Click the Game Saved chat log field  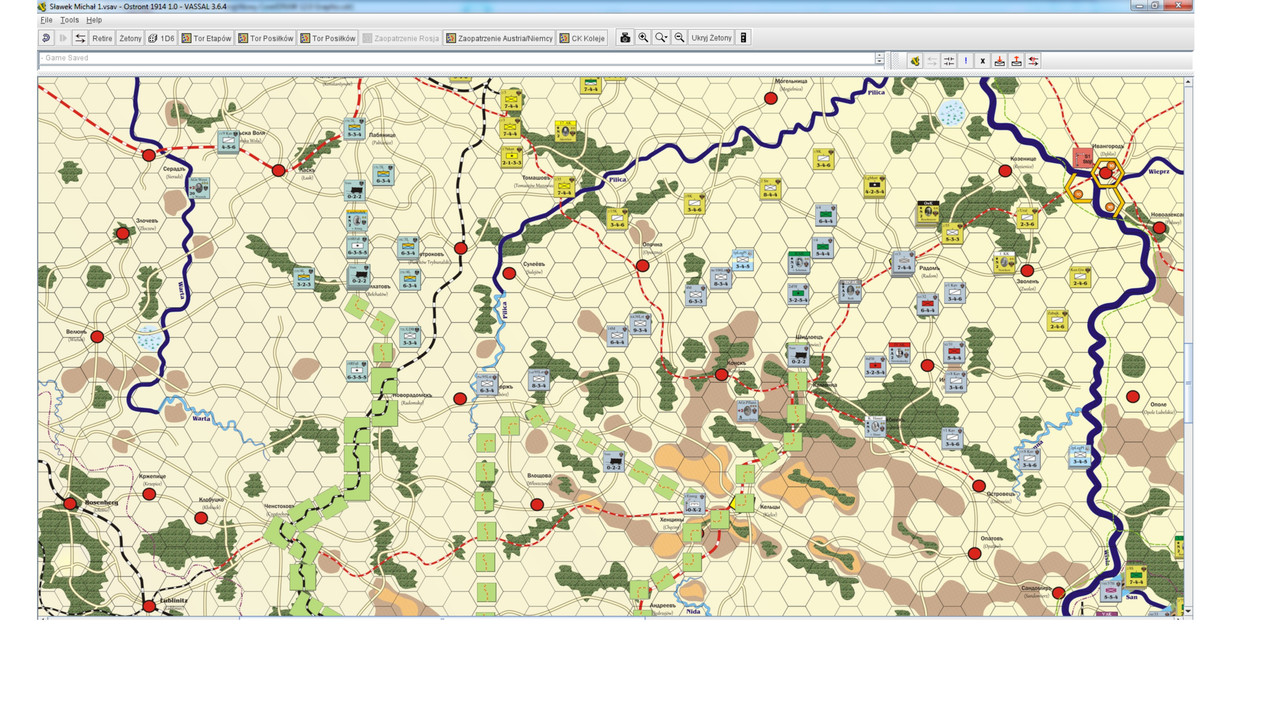click(x=456, y=59)
